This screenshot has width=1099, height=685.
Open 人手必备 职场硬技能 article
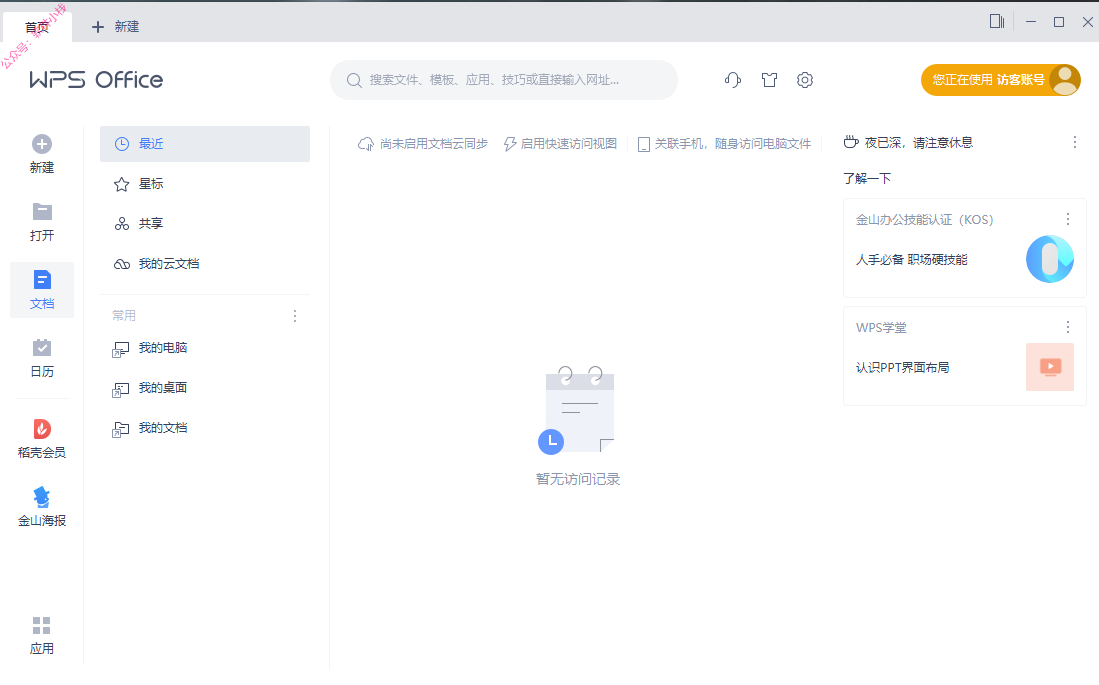tap(911, 260)
